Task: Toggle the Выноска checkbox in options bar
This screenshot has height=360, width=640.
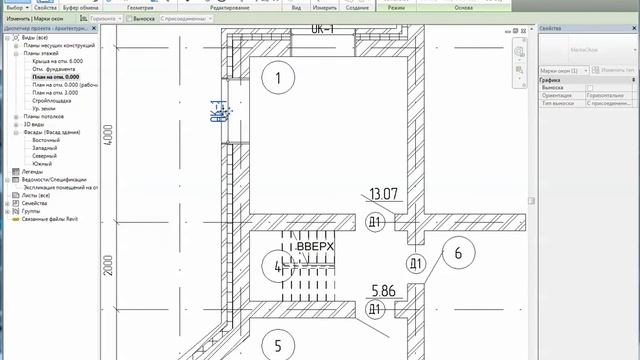Action: pyautogui.click(x=129, y=18)
